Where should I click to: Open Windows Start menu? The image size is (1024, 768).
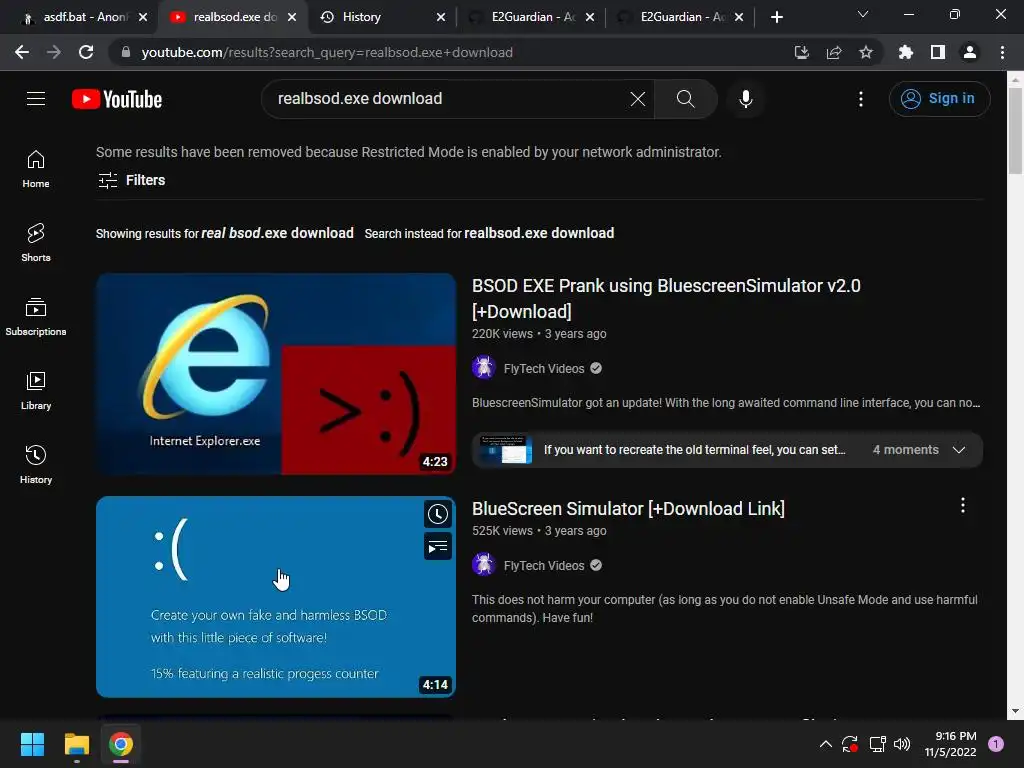click(x=32, y=744)
